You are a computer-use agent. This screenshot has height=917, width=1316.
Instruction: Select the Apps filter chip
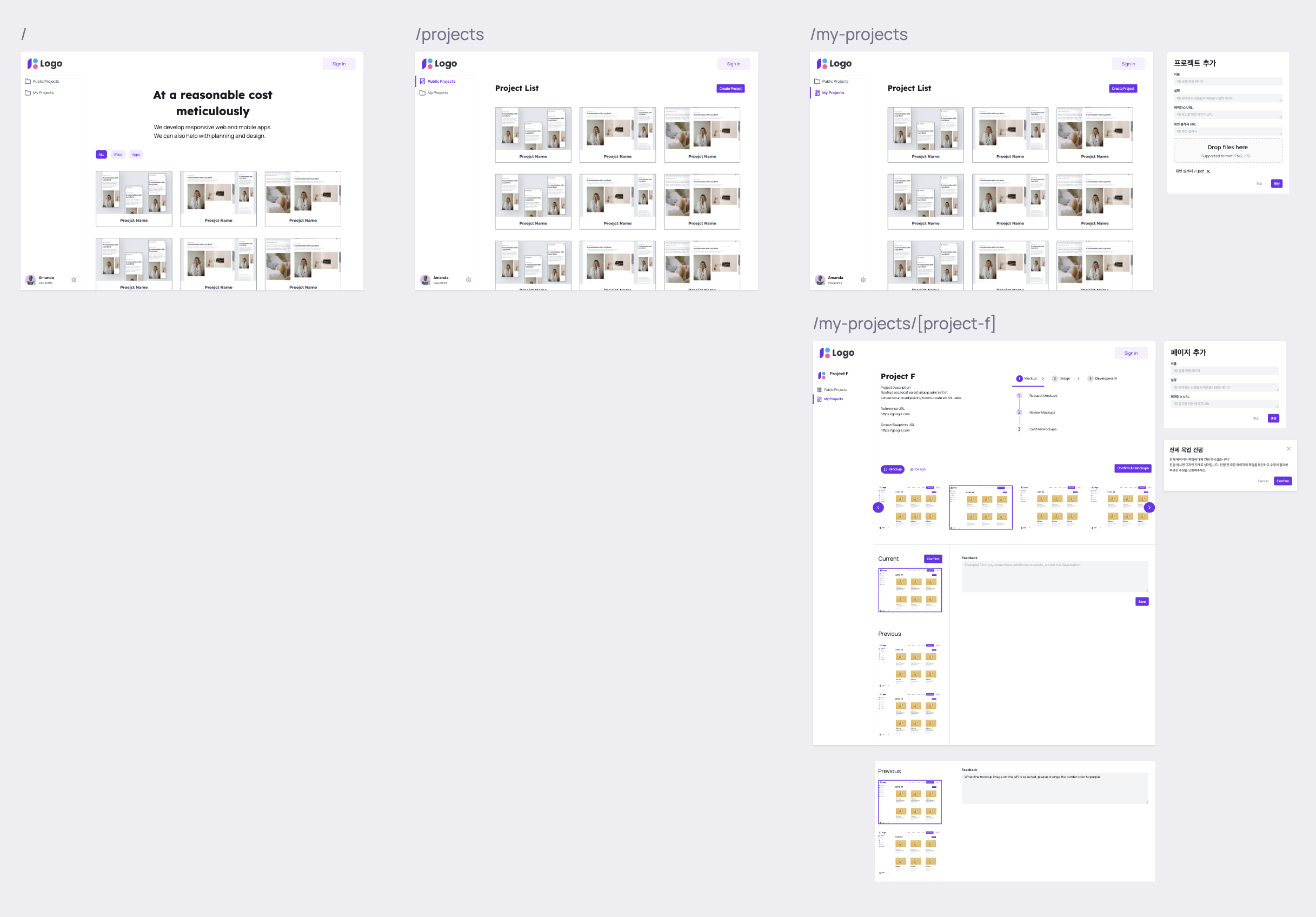coord(136,155)
